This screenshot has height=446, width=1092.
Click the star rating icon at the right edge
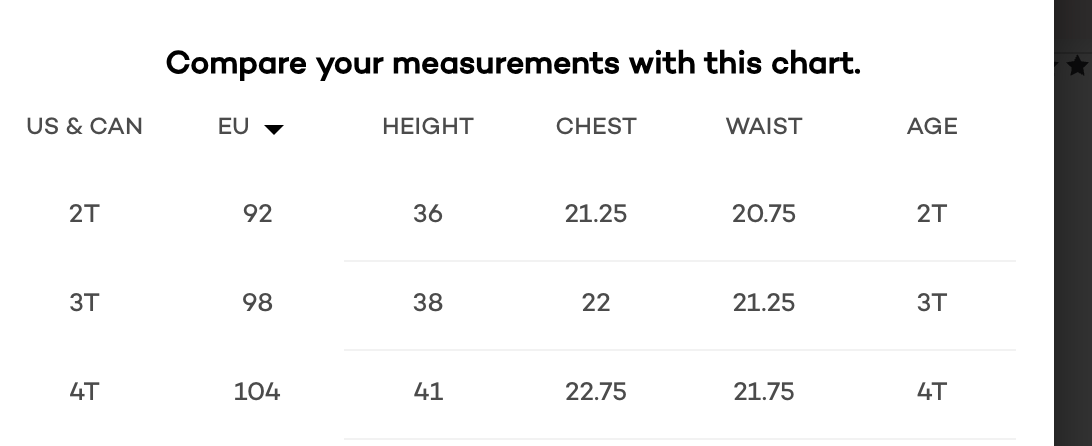pyautogui.click(x=1078, y=66)
